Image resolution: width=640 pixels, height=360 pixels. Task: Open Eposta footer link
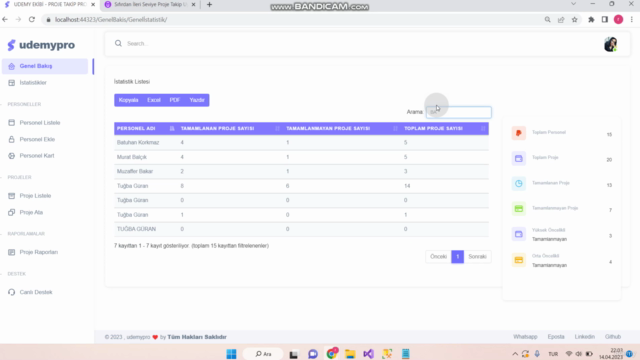pyautogui.click(x=556, y=337)
